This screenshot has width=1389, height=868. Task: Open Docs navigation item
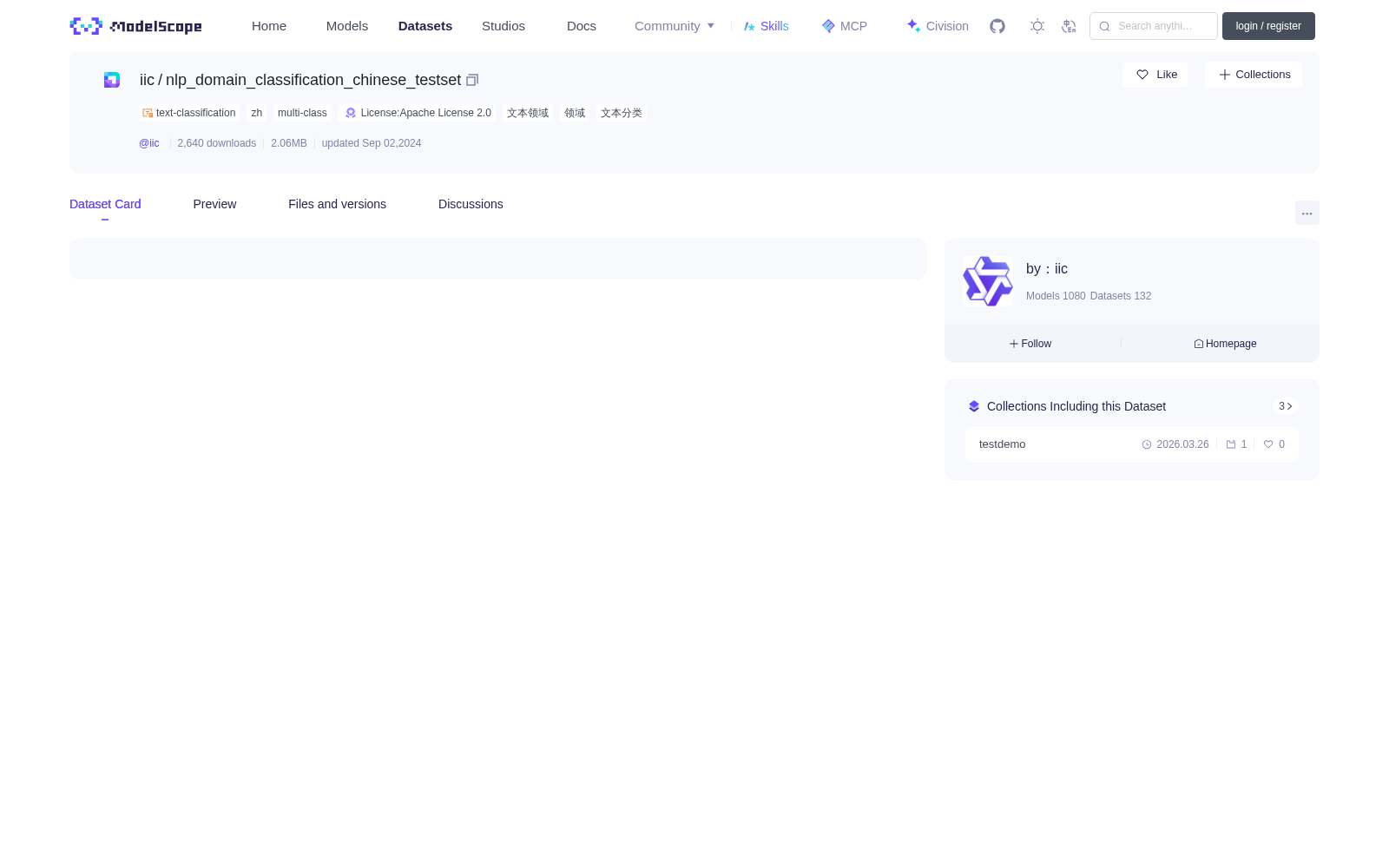pos(582,26)
